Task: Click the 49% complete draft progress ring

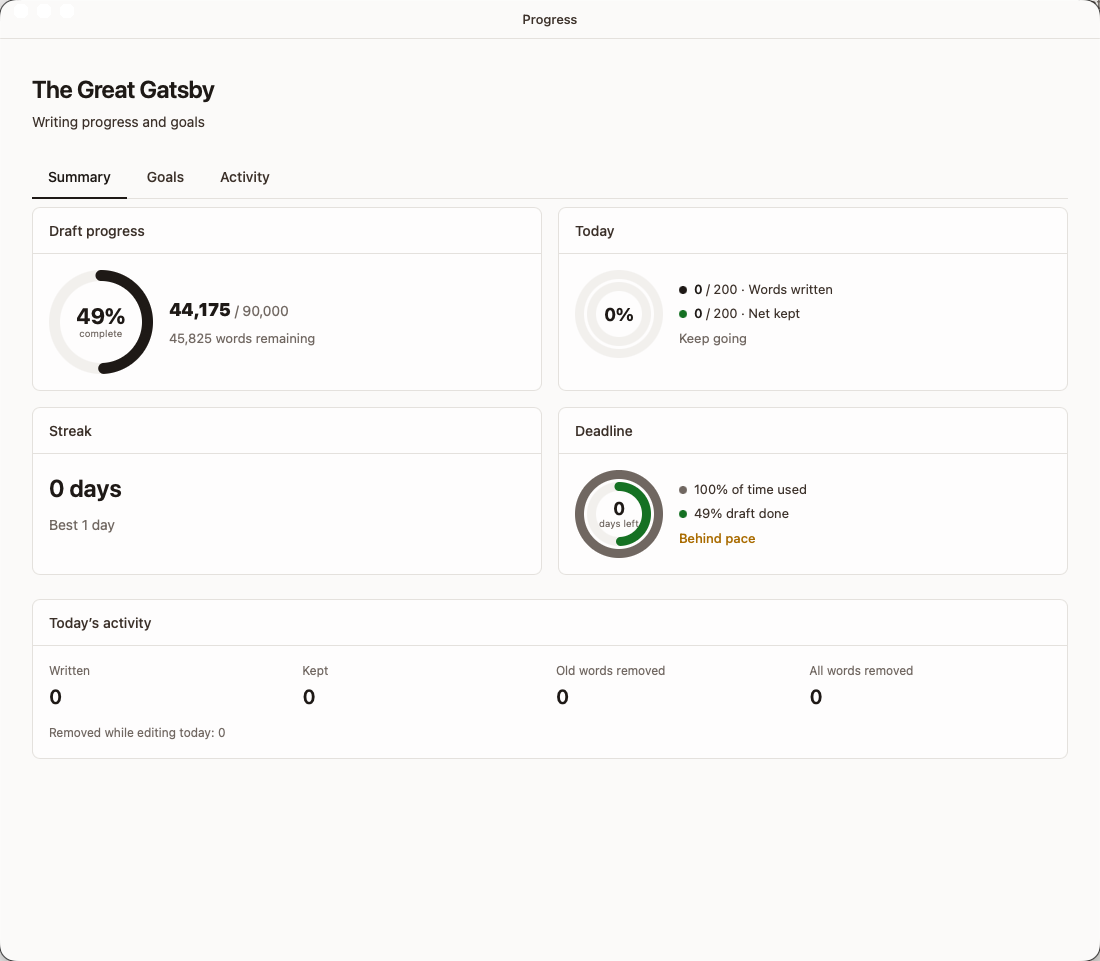Action: point(101,322)
